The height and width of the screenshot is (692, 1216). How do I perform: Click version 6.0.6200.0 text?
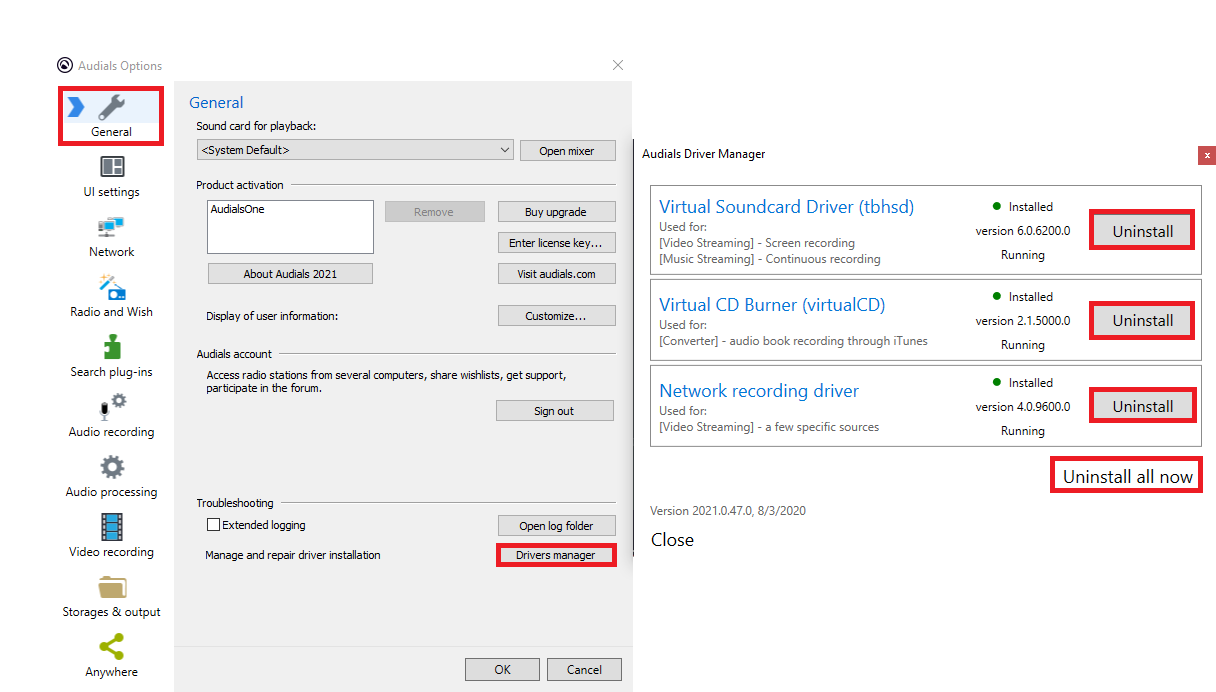pyautogui.click(x=1023, y=231)
